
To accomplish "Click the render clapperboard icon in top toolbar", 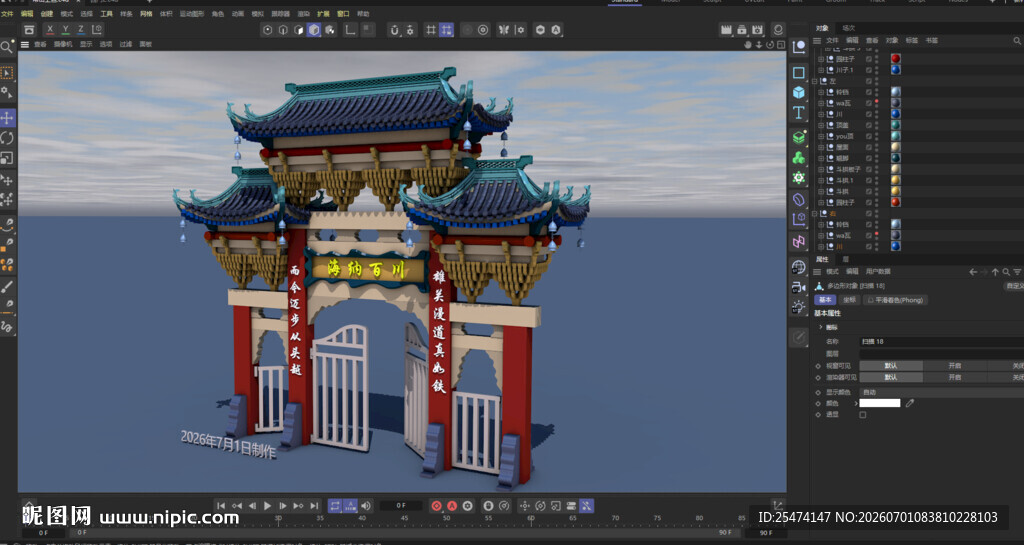I will tap(726, 30).
